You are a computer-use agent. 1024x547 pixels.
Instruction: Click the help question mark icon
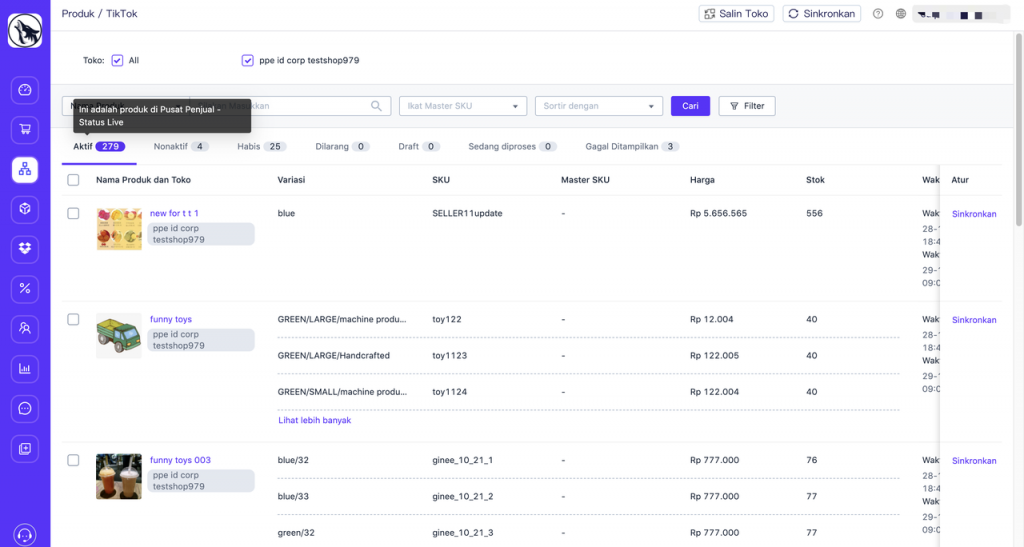click(878, 14)
